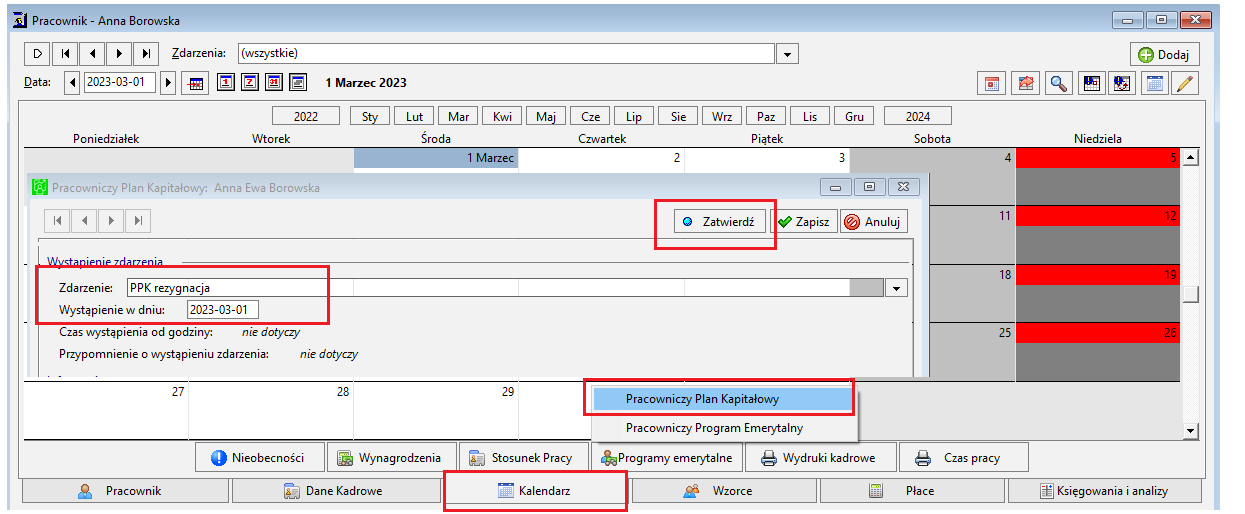This screenshot has height=514, width=1245.
Task: Jump to last record in main toolbar
Action: 146,53
